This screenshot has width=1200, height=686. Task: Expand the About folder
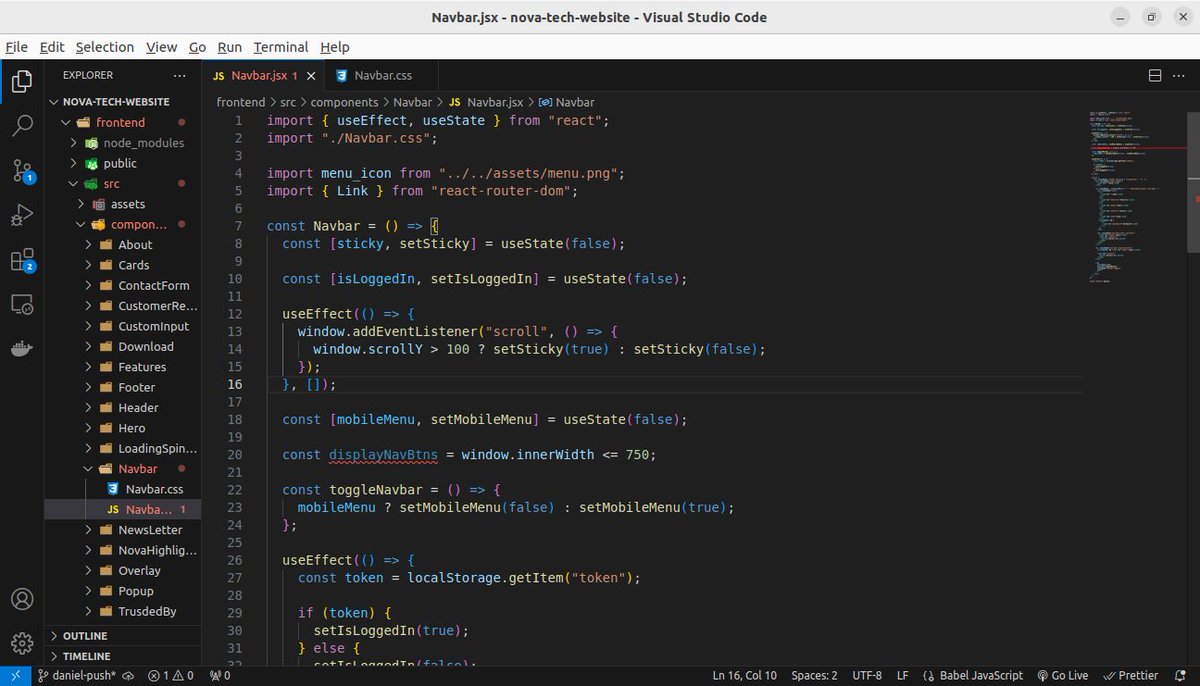[x=124, y=245]
